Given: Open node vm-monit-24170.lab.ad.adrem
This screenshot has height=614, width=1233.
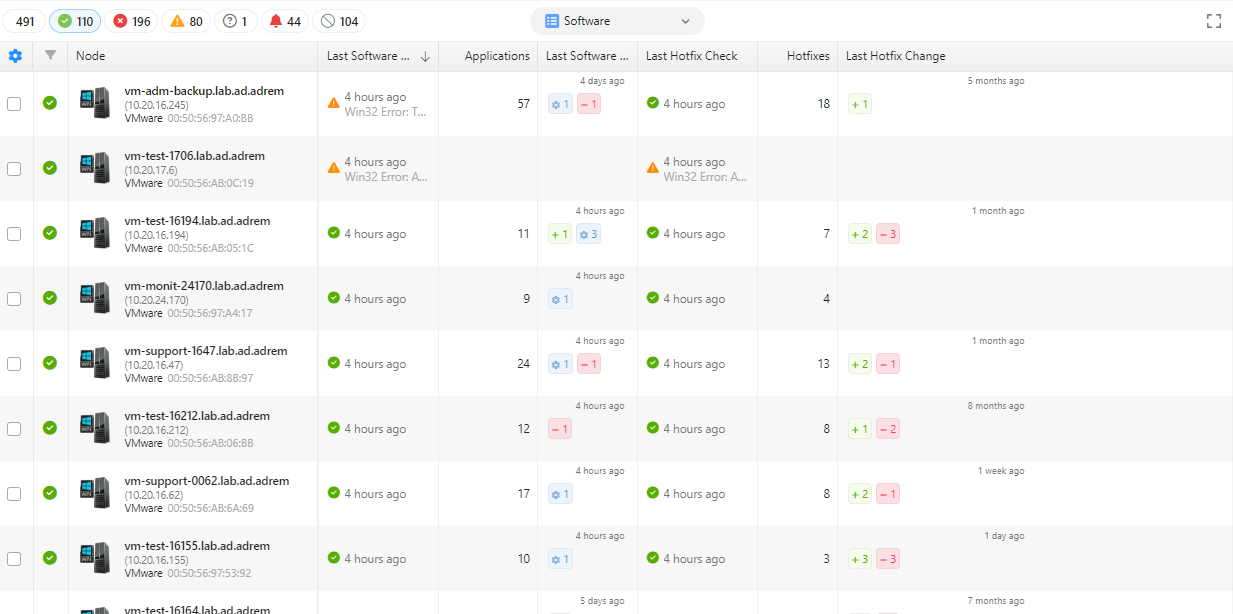Looking at the screenshot, I should (204, 286).
